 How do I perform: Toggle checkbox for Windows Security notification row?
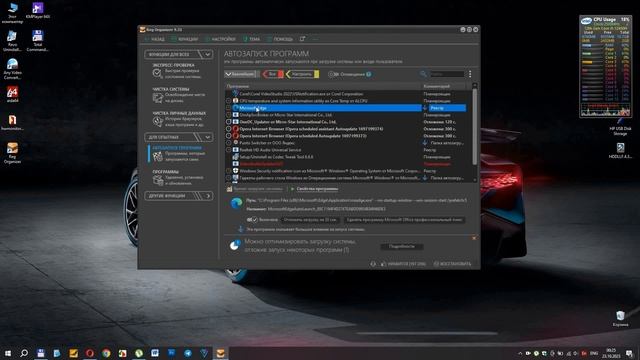pos(229,171)
